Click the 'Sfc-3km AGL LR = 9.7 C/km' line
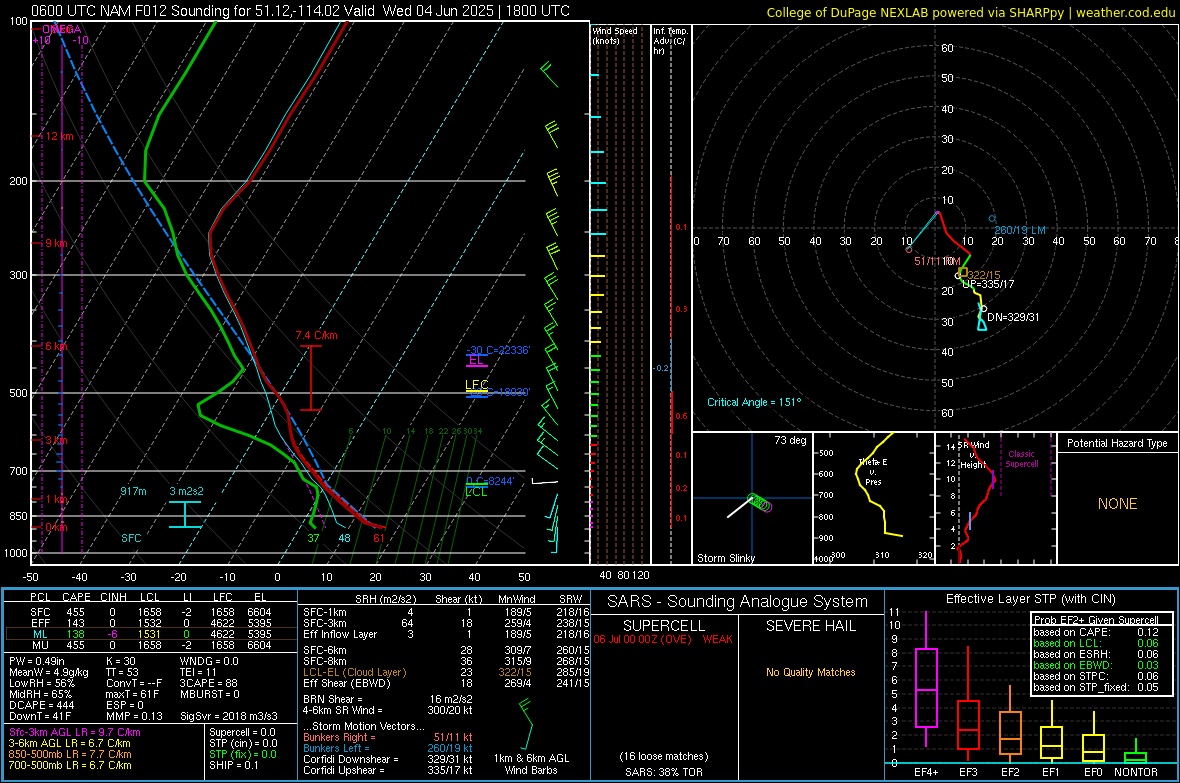 (x=75, y=732)
